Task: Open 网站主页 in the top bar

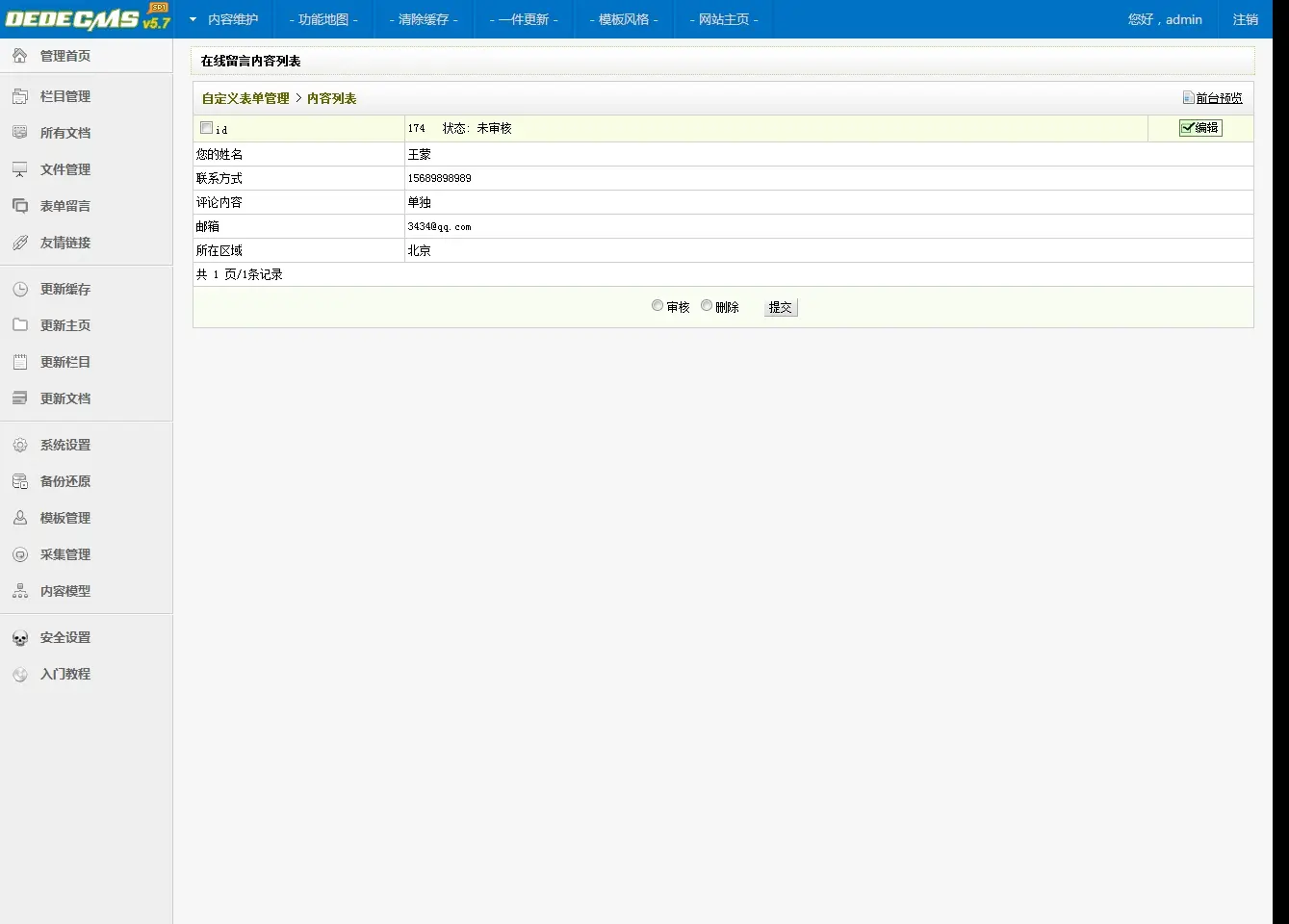Action: point(724,19)
